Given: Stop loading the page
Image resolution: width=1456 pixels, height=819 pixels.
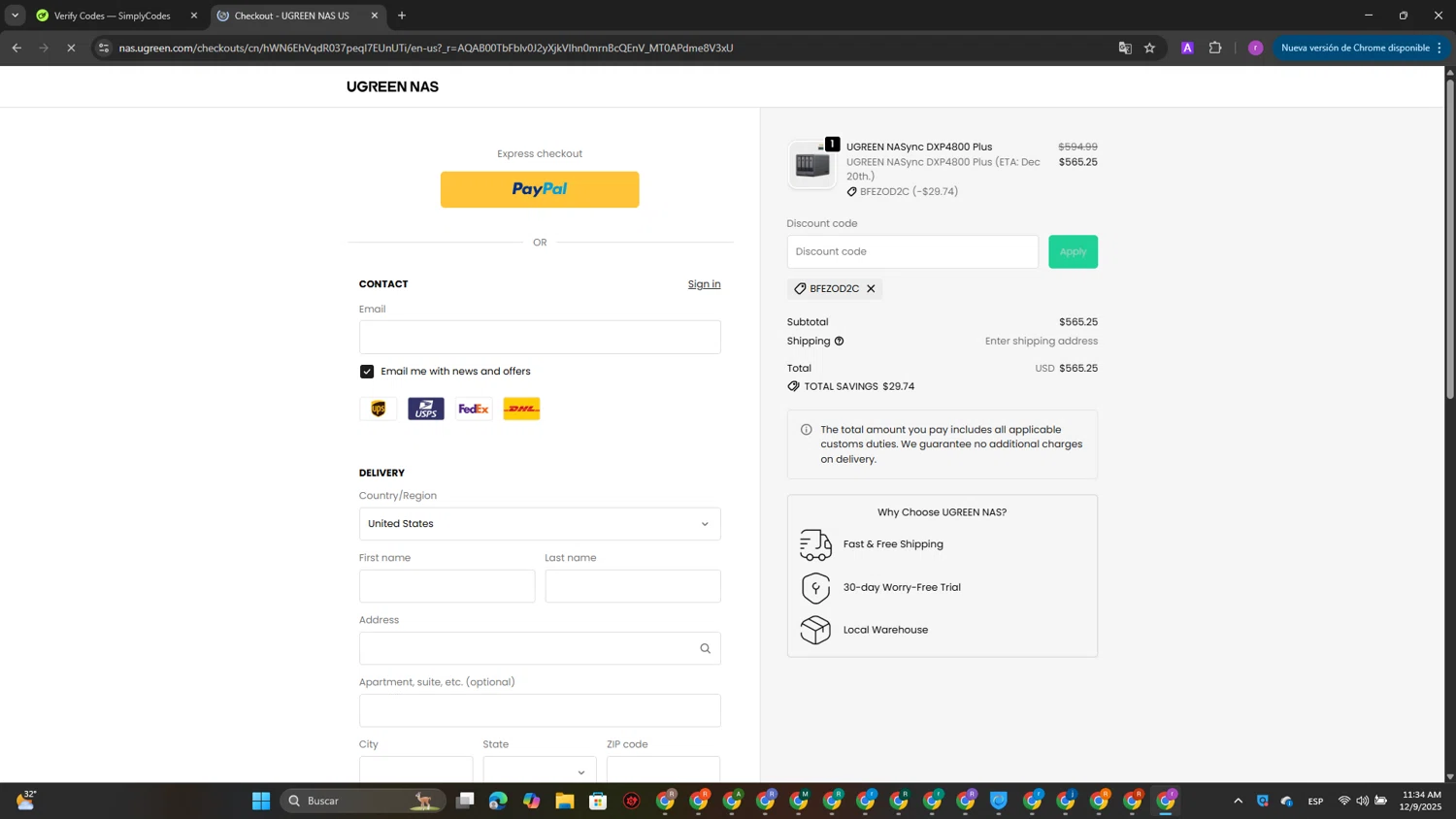Looking at the screenshot, I should [71, 48].
